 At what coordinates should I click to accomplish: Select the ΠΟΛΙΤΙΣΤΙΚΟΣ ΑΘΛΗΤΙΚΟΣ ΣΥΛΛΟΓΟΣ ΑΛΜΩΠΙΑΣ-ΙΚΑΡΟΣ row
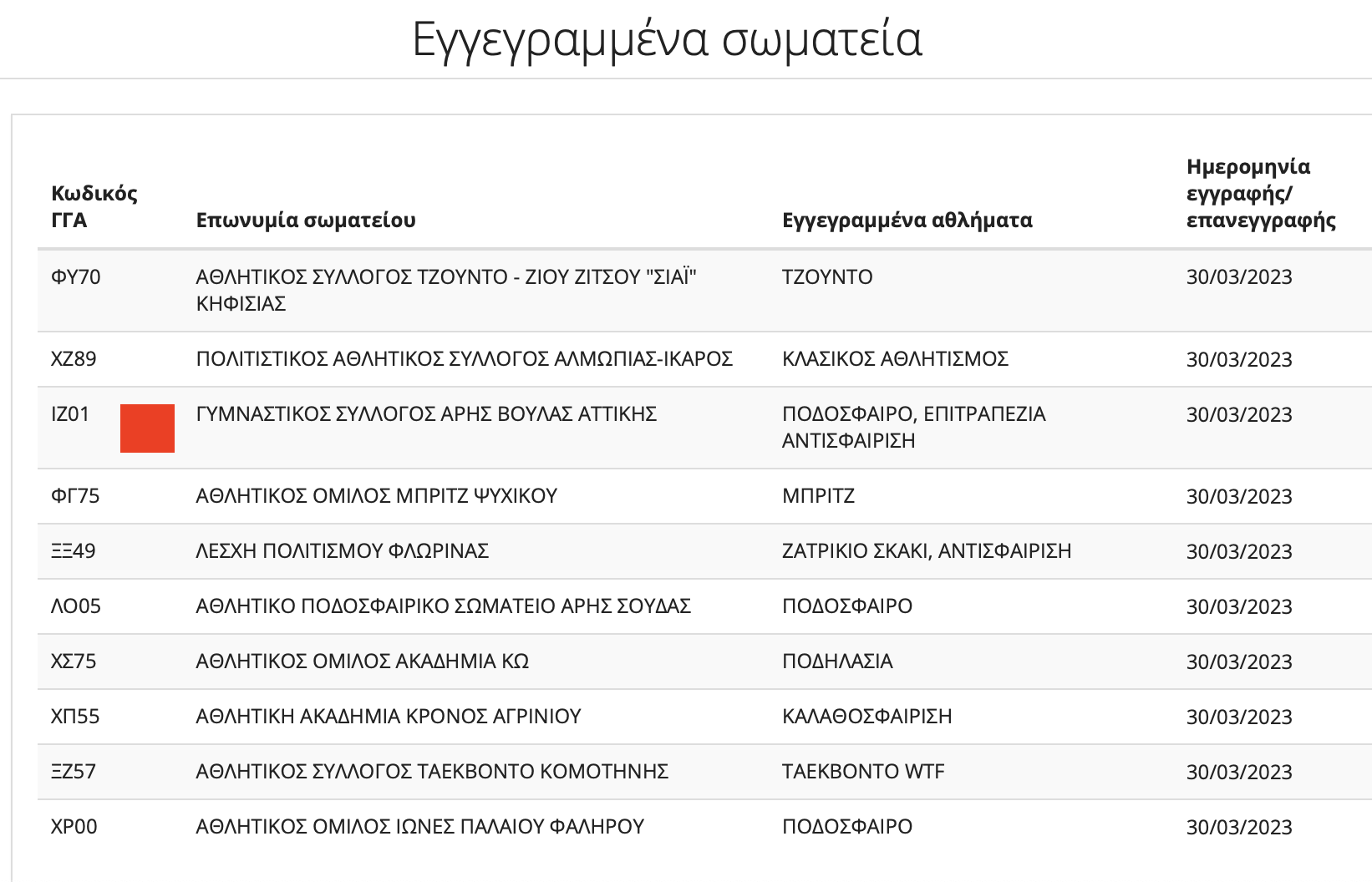click(464, 358)
